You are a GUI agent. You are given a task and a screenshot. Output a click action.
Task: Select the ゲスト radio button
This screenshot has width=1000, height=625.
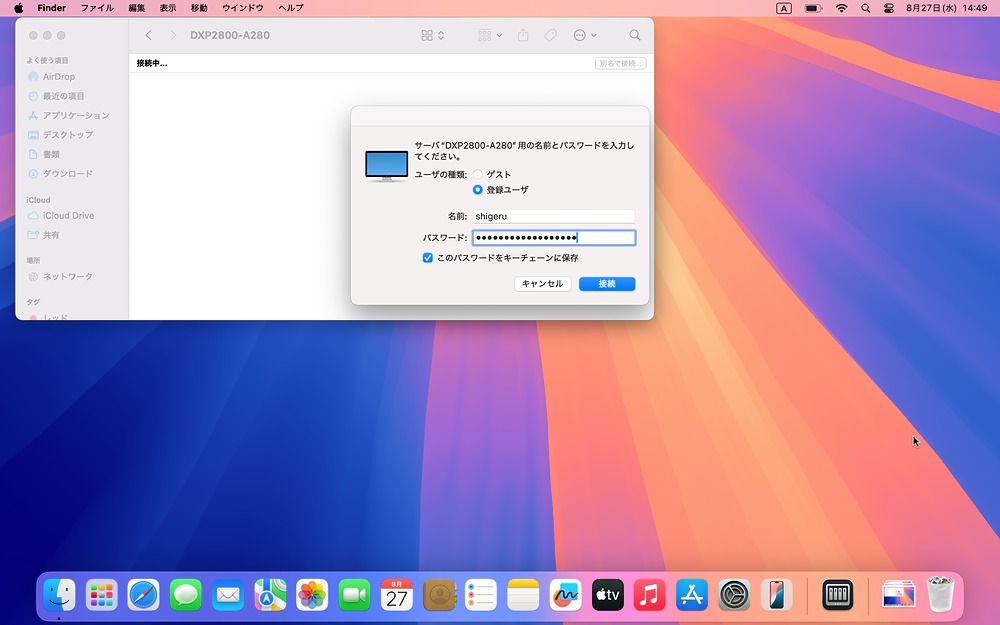click(478, 175)
